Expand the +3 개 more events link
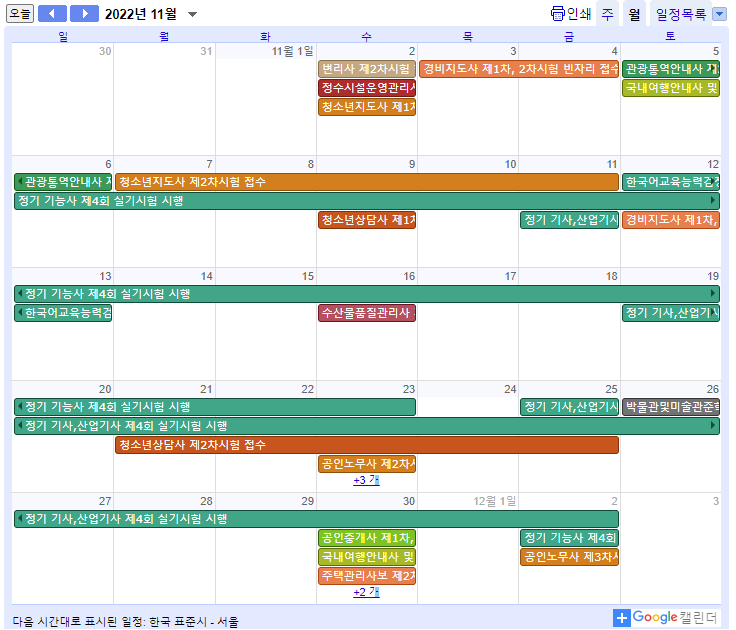This screenshot has width=736, height=630. coord(366,480)
